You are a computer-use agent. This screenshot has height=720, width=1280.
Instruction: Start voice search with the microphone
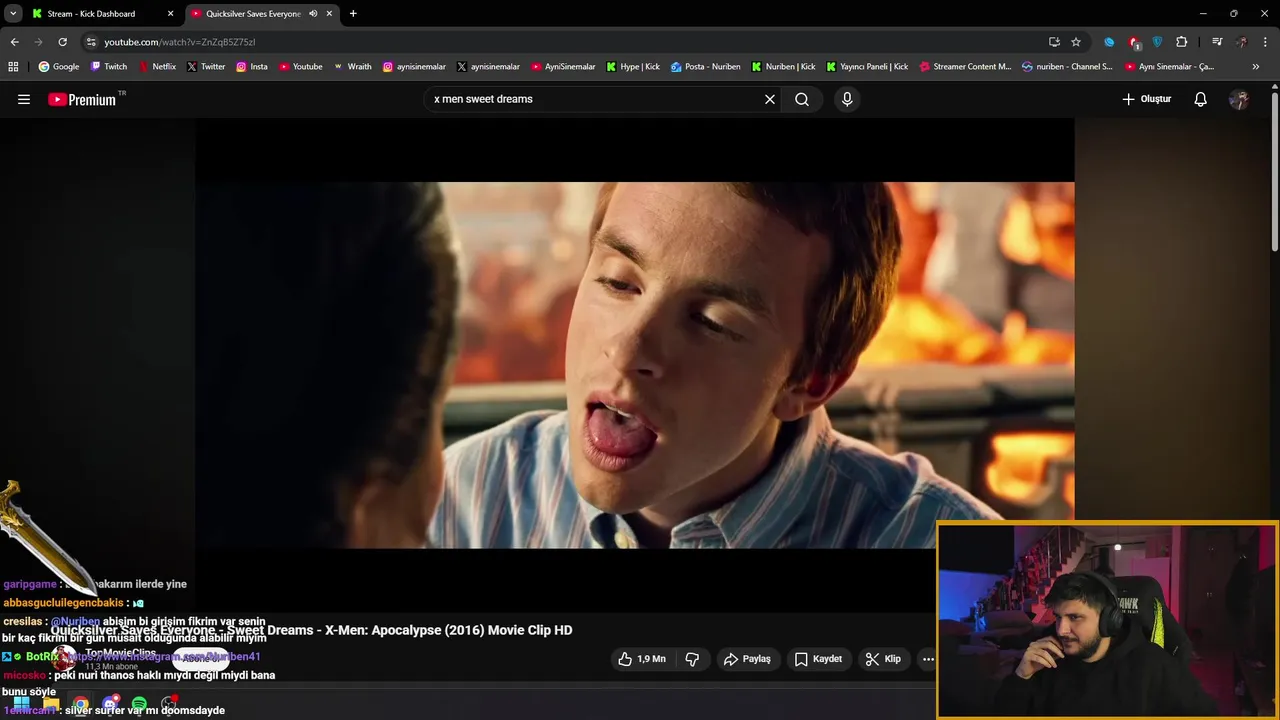(x=847, y=99)
